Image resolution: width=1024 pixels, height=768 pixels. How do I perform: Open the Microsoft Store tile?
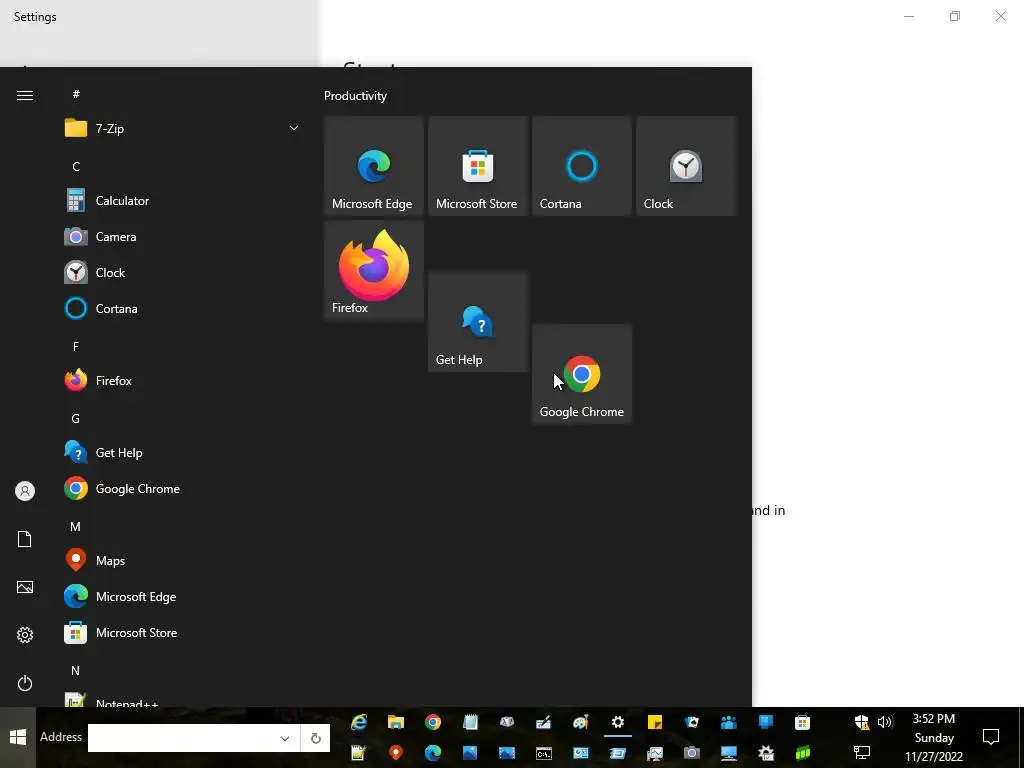[x=477, y=166]
